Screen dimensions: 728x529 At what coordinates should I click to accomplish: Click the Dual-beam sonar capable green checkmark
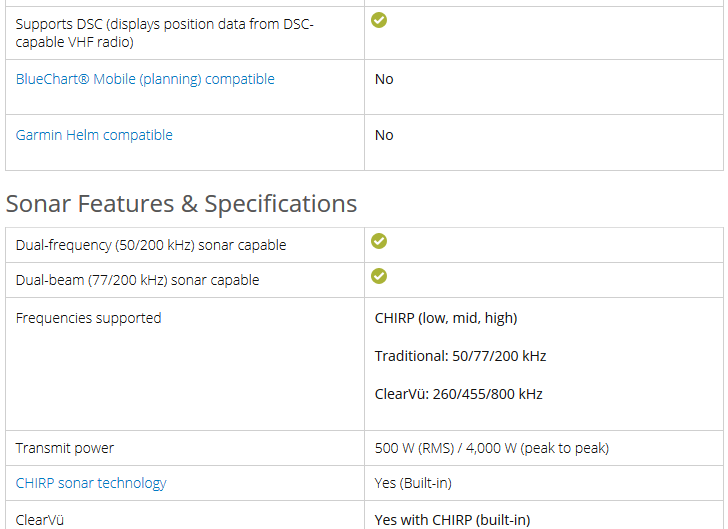tap(379, 276)
